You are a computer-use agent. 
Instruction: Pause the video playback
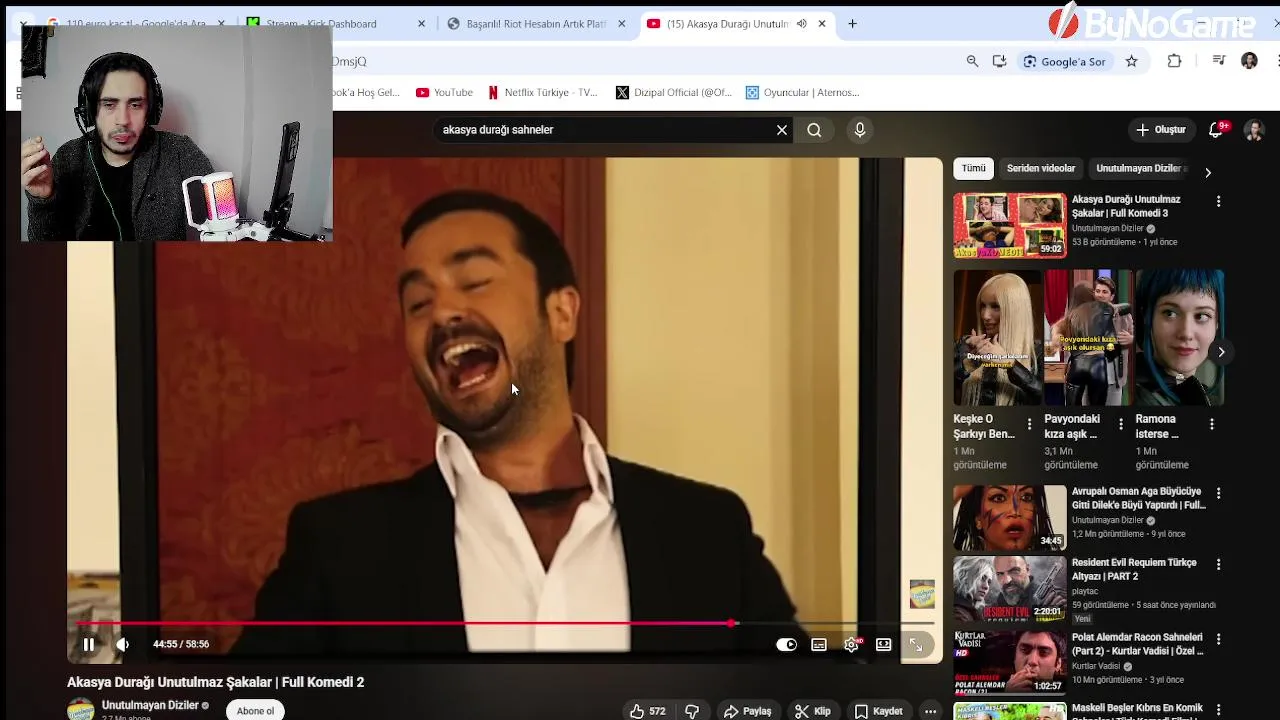click(88, 645)
